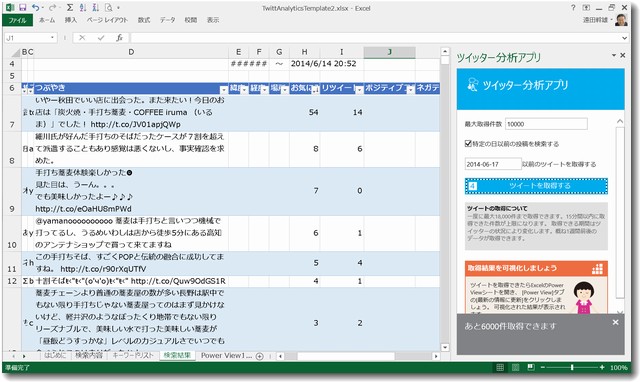Open print preview icon
Image resolution: width=640 pixels, height=382 pixels.
pos(108,7)
